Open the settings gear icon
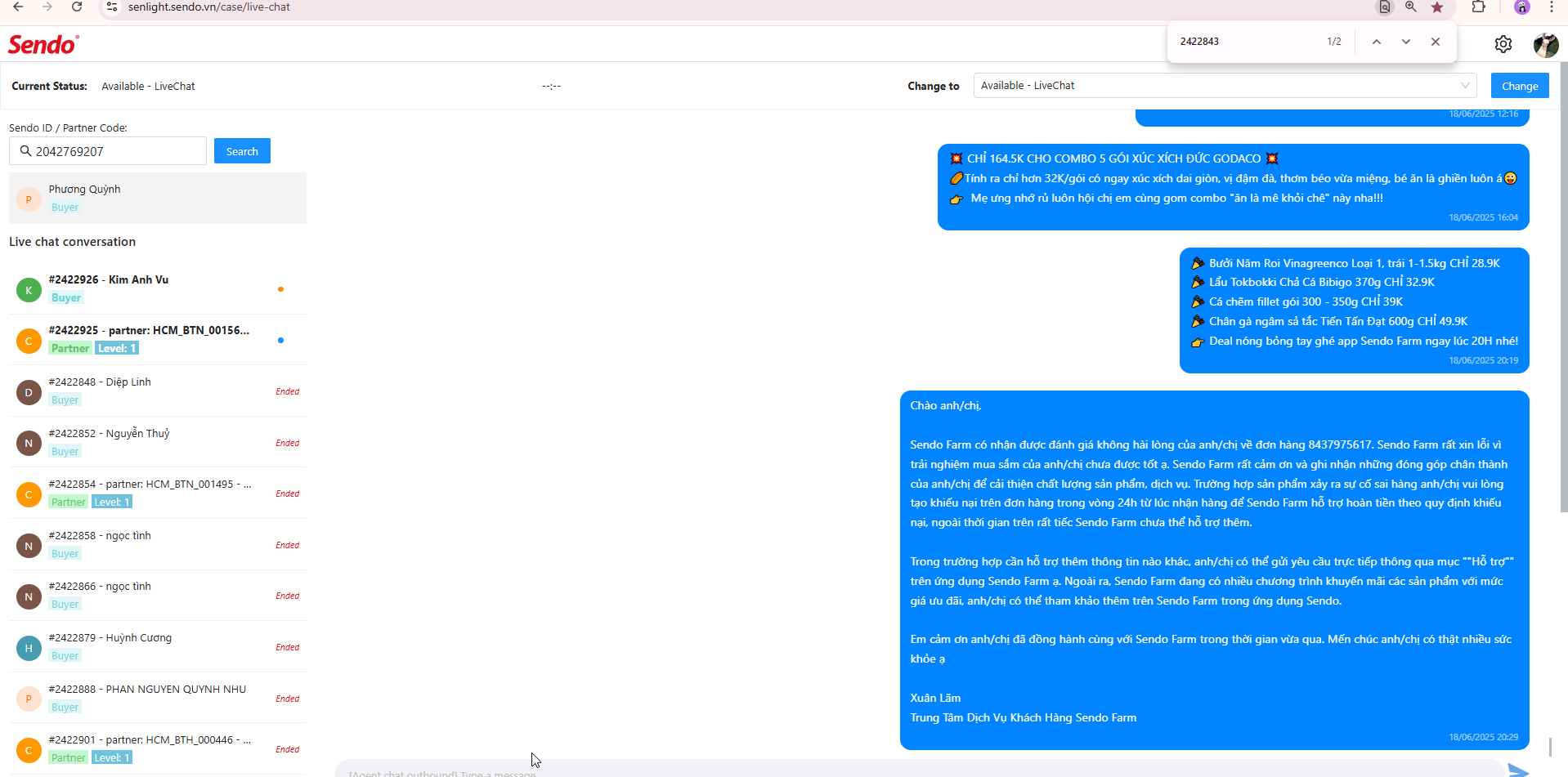This screenshot has height=777, width=1568. tap(1503, 44)
